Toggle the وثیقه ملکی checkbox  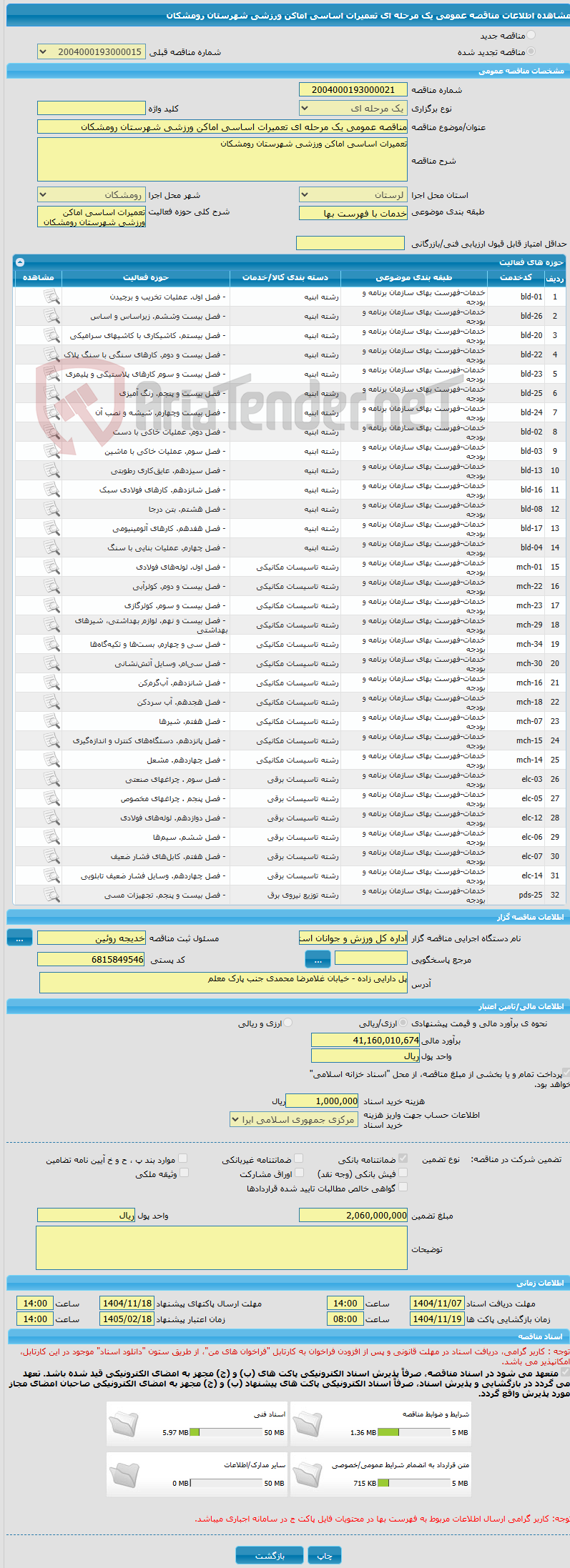click(185, 1173)
